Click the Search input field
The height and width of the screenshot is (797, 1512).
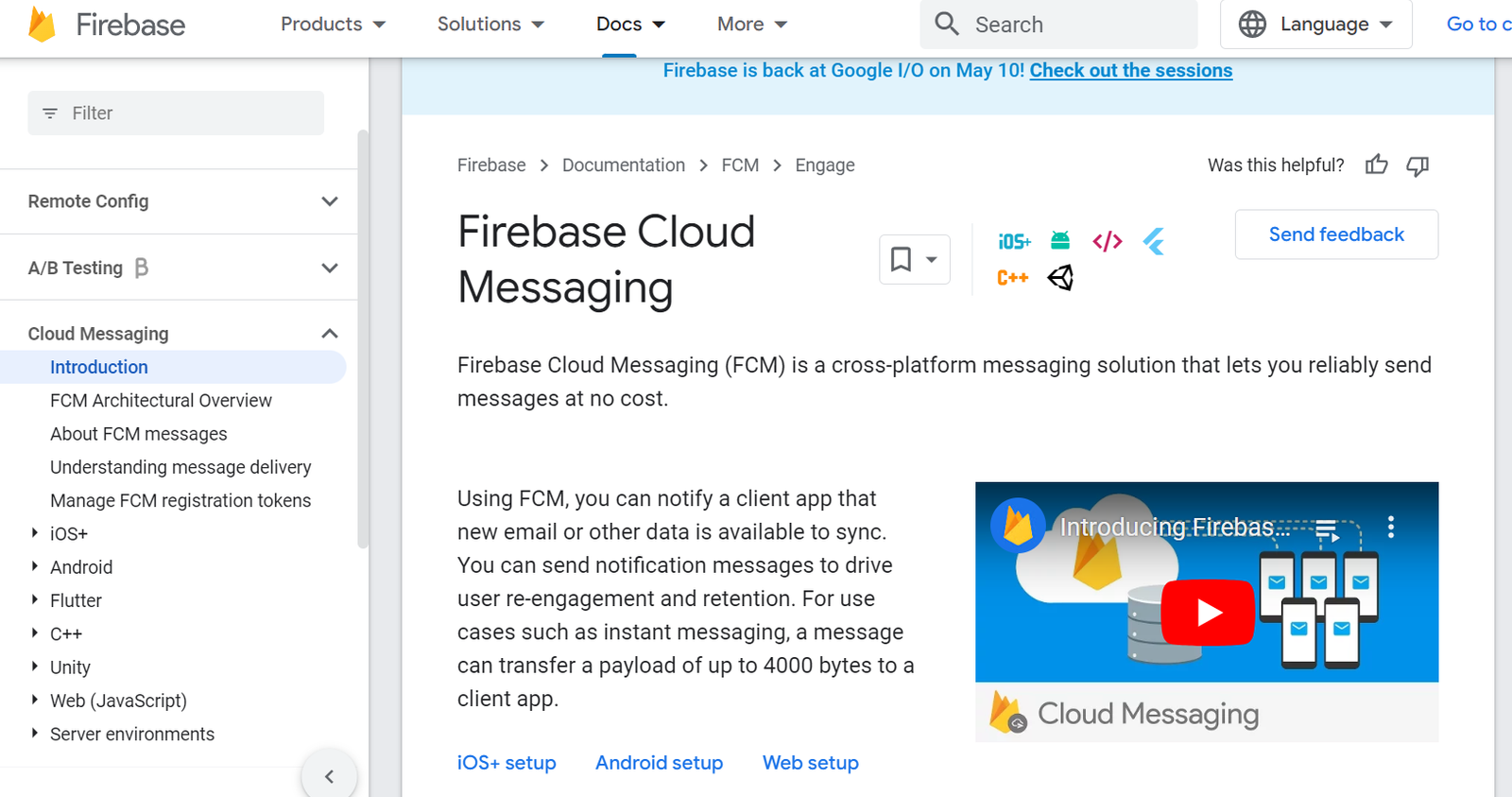coord(1058,25)
